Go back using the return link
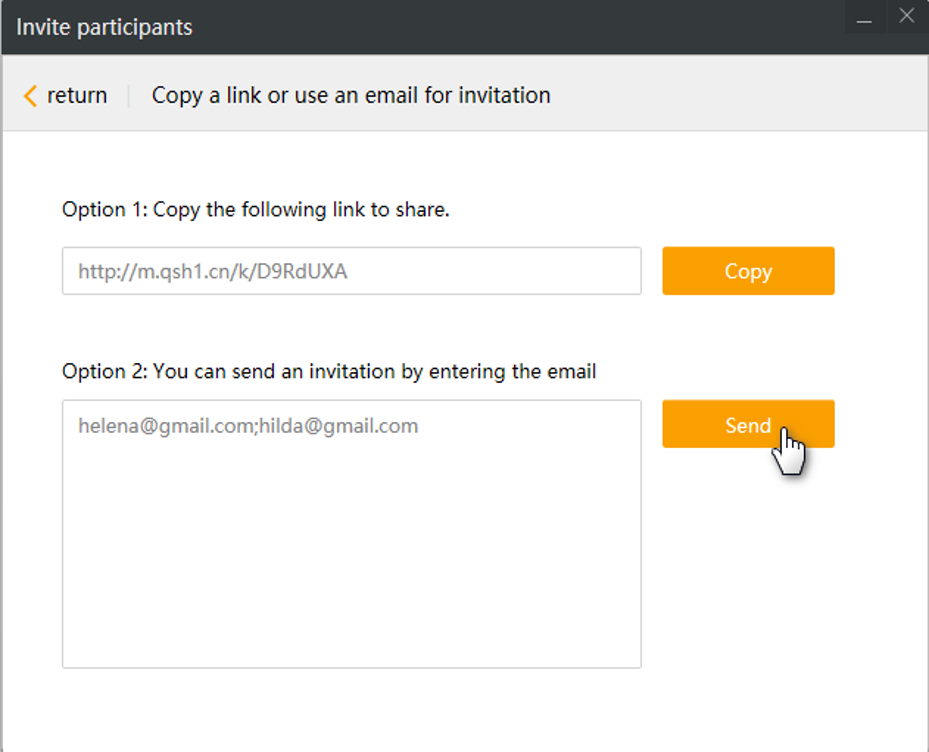 tap(77, 96)
